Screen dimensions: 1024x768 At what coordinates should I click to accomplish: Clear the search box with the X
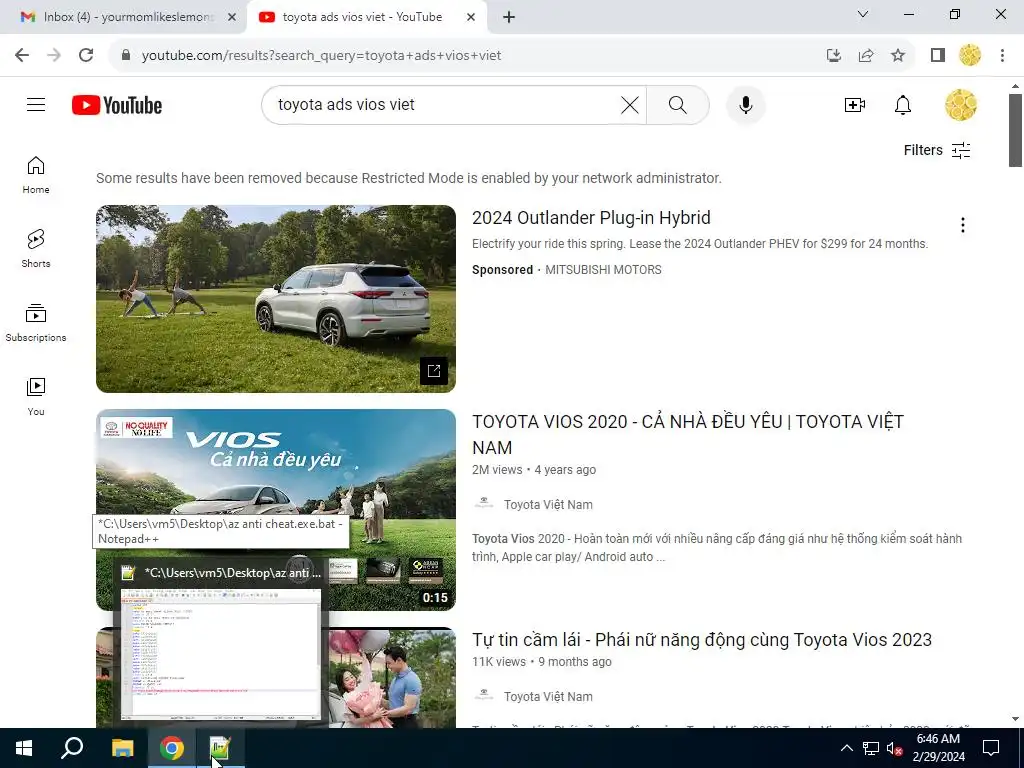click(630, 104)
